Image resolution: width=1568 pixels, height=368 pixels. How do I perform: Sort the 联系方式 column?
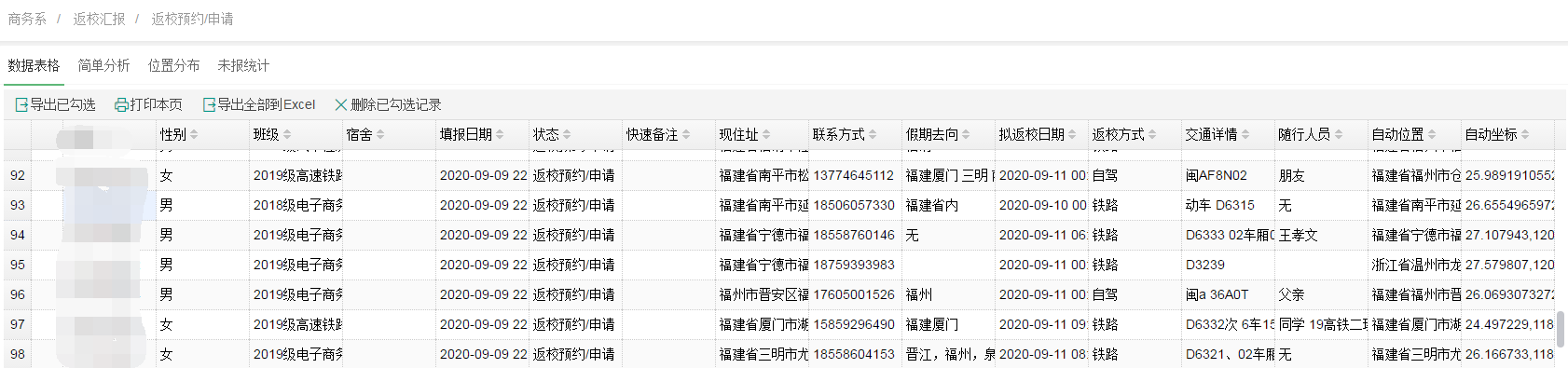click(873, 135)
